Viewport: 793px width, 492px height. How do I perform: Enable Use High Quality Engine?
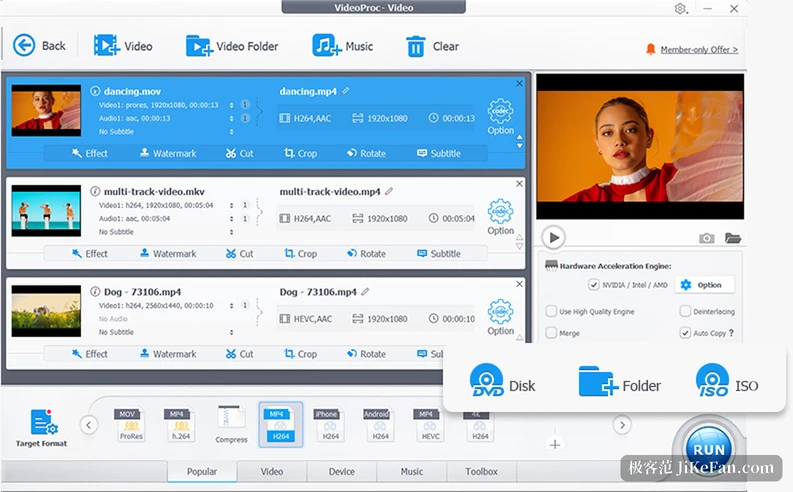click(551, 311)
